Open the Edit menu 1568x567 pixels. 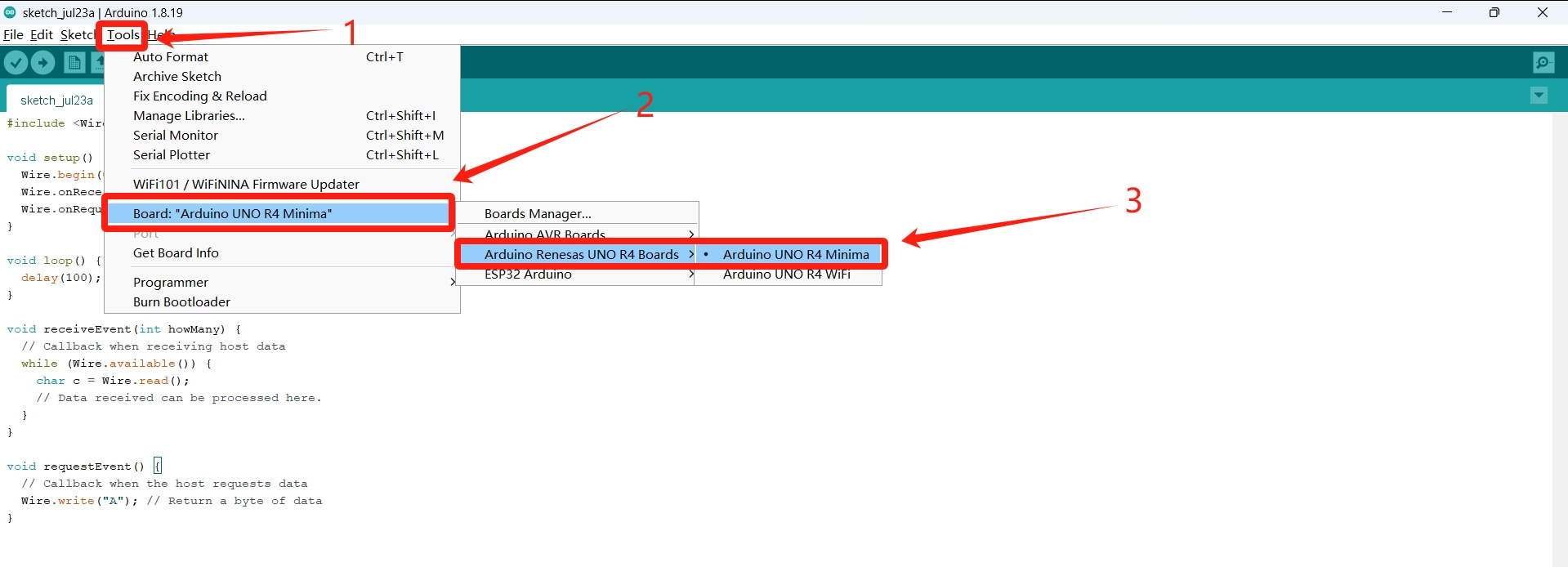[x=42, y=34]
